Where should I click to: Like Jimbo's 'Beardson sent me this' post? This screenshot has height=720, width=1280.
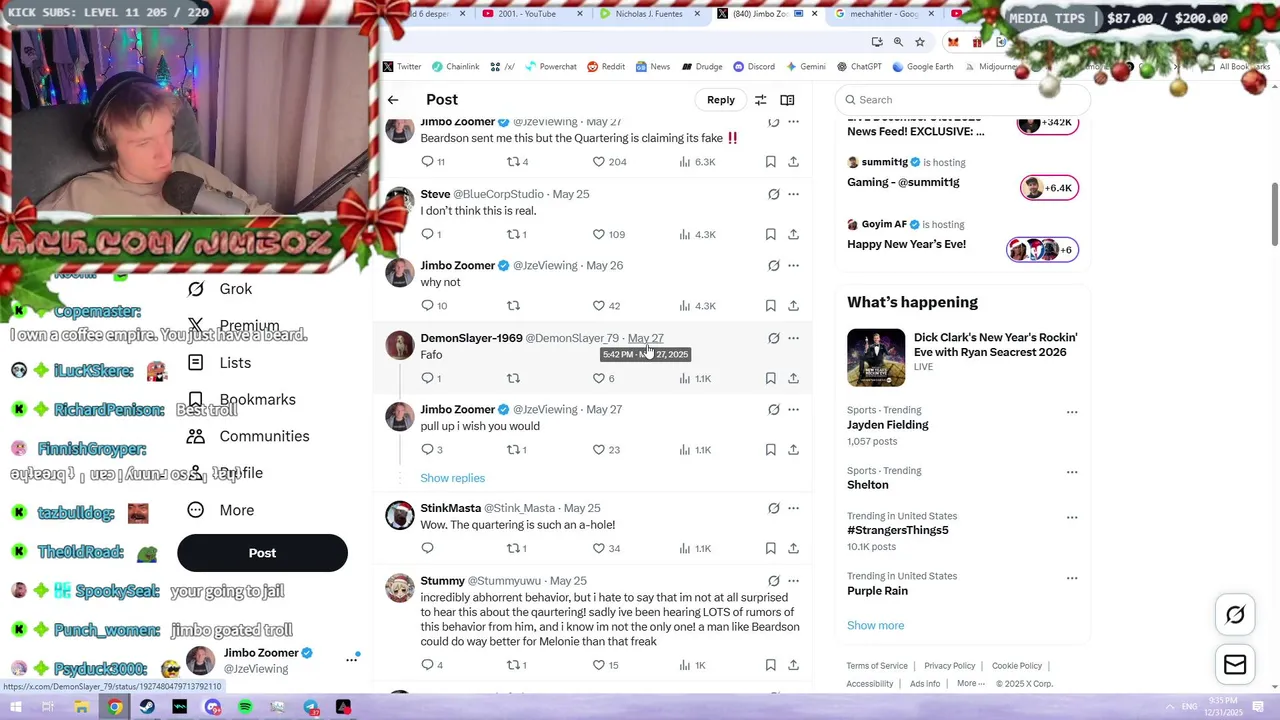tap(609, 162)
